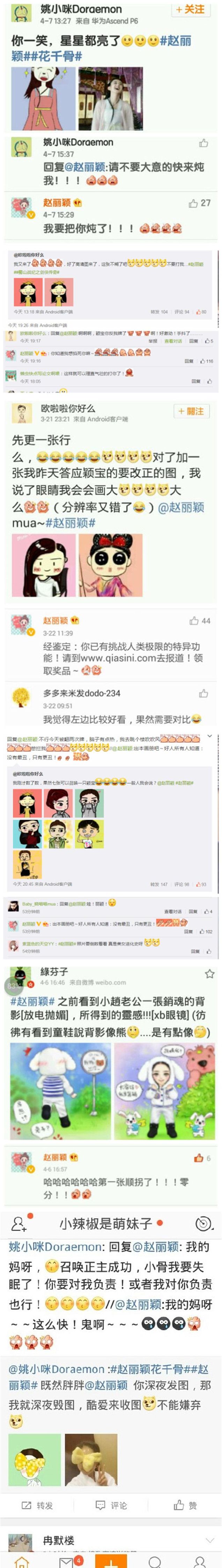Favorite 綠芬子's post with the star icon

point(210,974)
